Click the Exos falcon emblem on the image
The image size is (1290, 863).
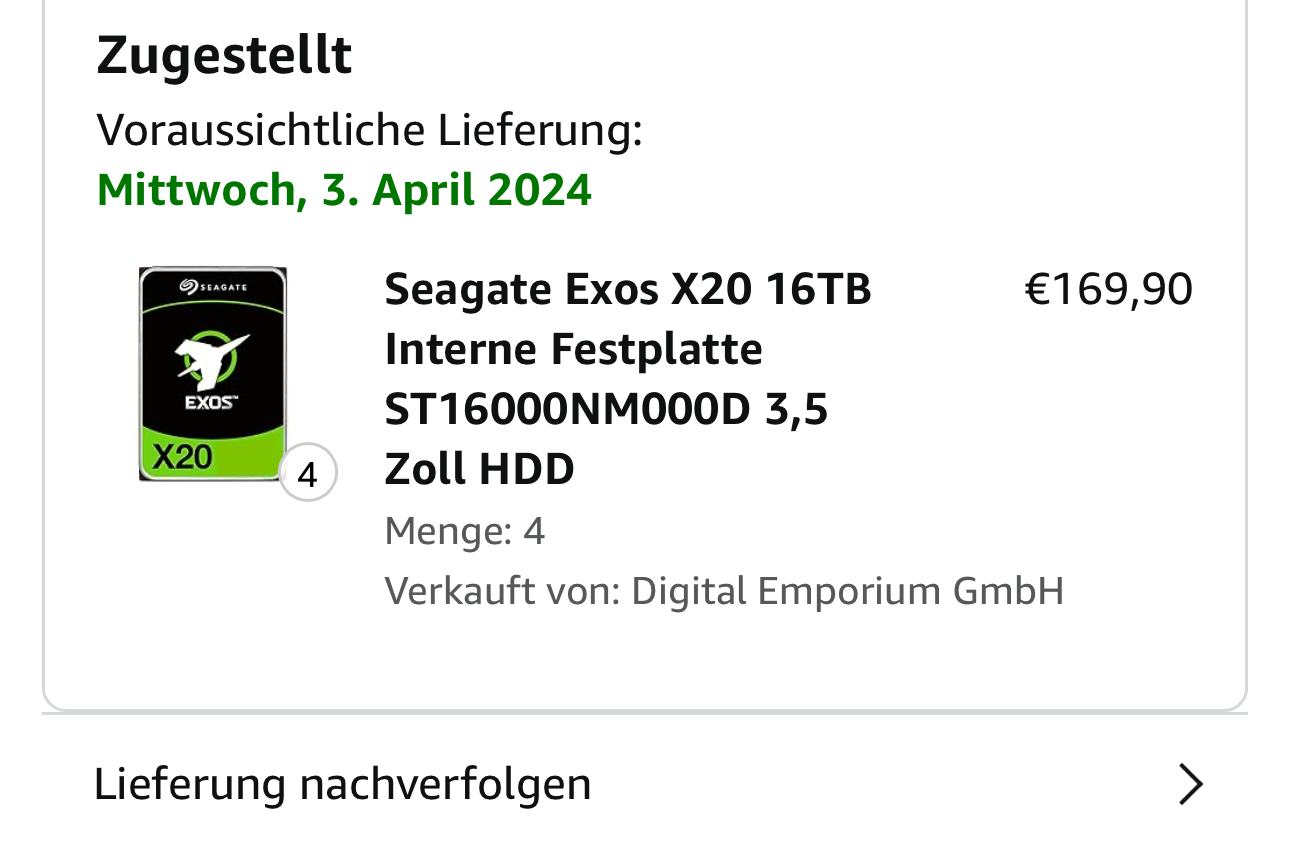pyautogui.click(x=210, y=359)
